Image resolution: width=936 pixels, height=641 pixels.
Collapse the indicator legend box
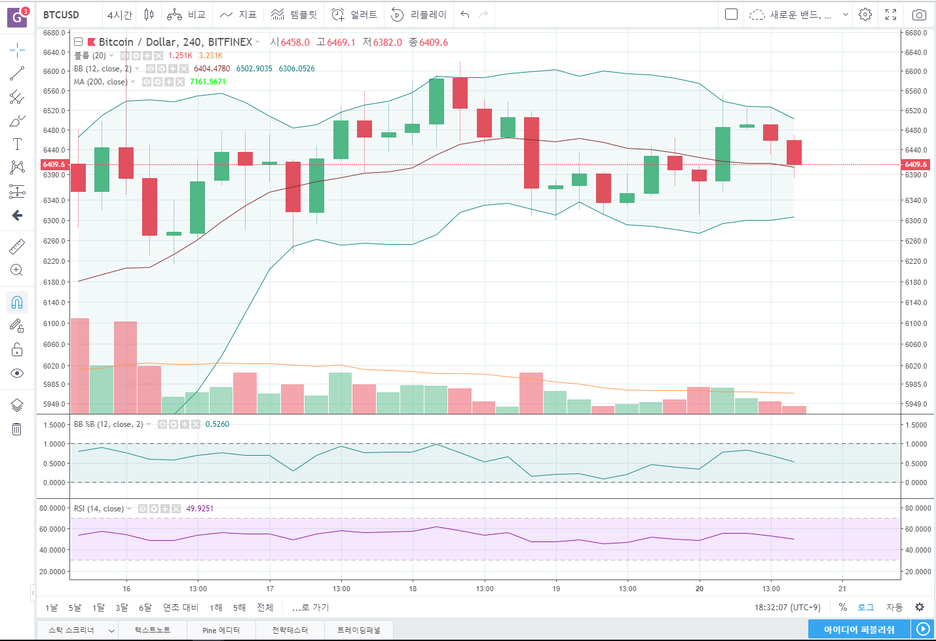pyautogui.click(x=78, y=42)
